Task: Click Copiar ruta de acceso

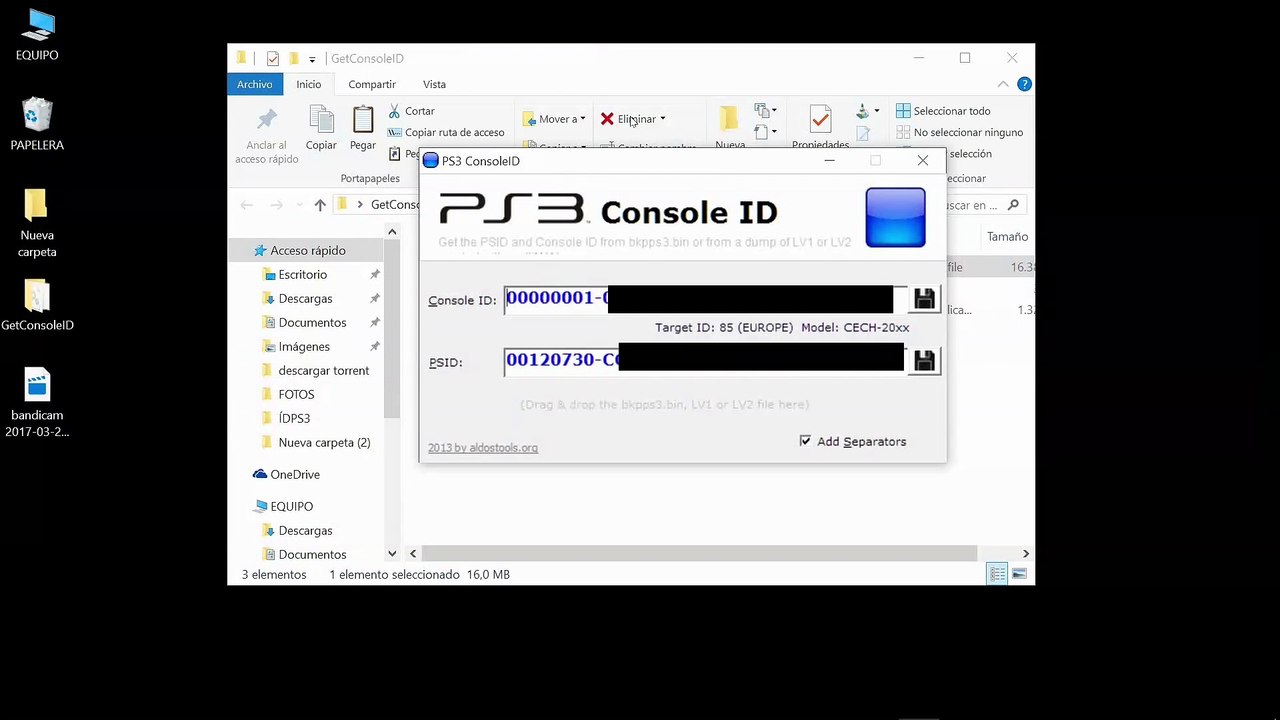Action: (445, 132)
